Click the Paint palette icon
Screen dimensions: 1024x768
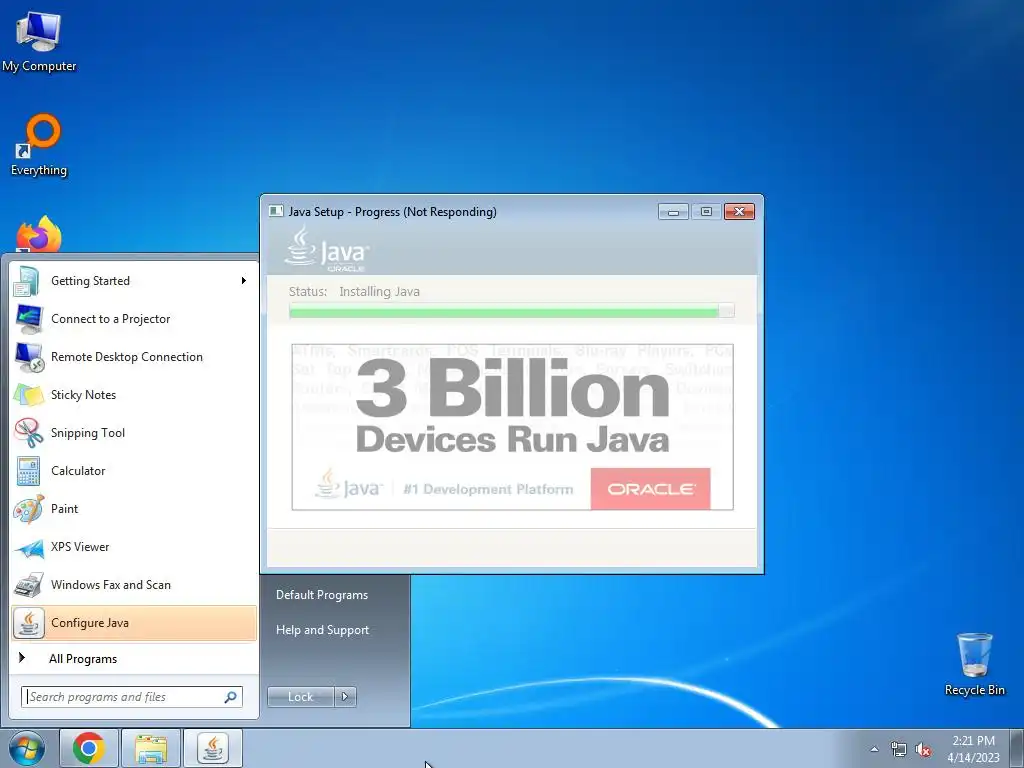(x=28, y=509)
